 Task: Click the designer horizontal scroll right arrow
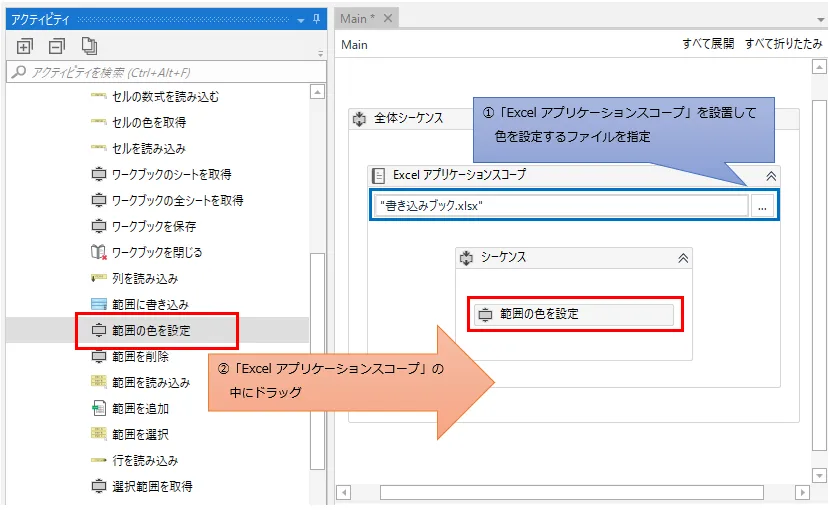point(802,492)
